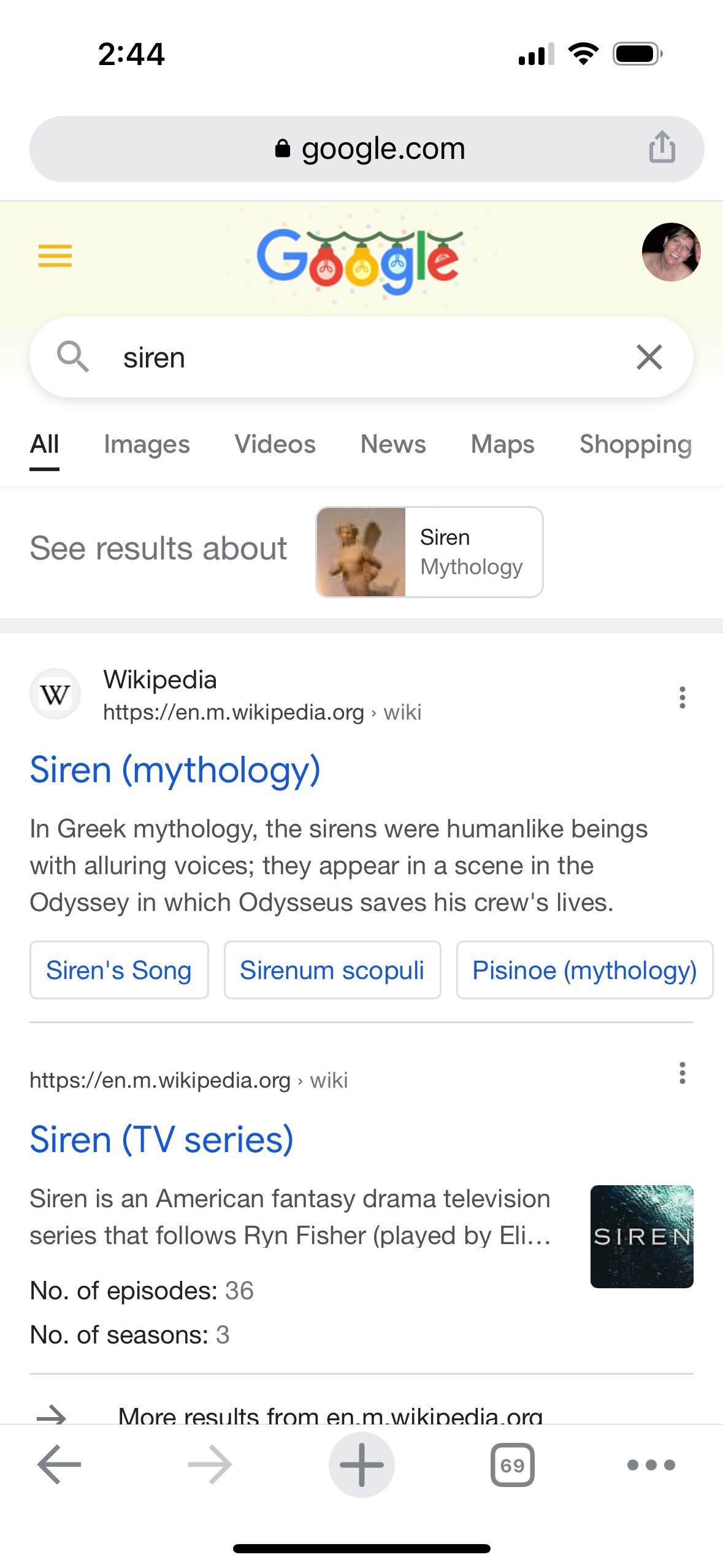Open the browser three-dot more menu
Image resolution: width=723 pixels, height=1568 pixels.
651,1464
